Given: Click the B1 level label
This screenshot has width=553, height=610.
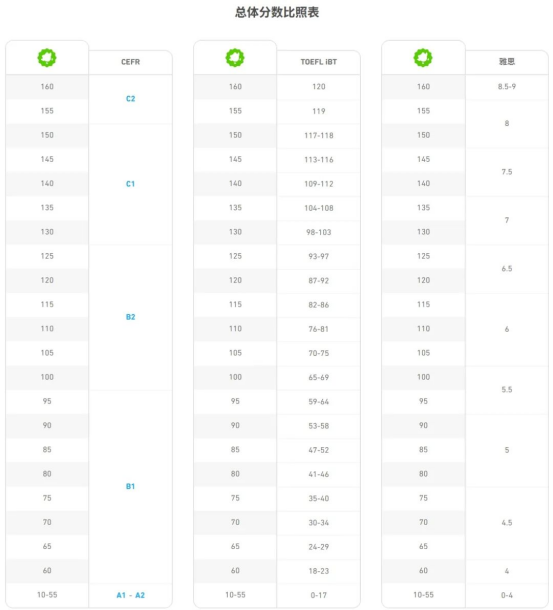Looking at the screenshot, I should [130, 486].
